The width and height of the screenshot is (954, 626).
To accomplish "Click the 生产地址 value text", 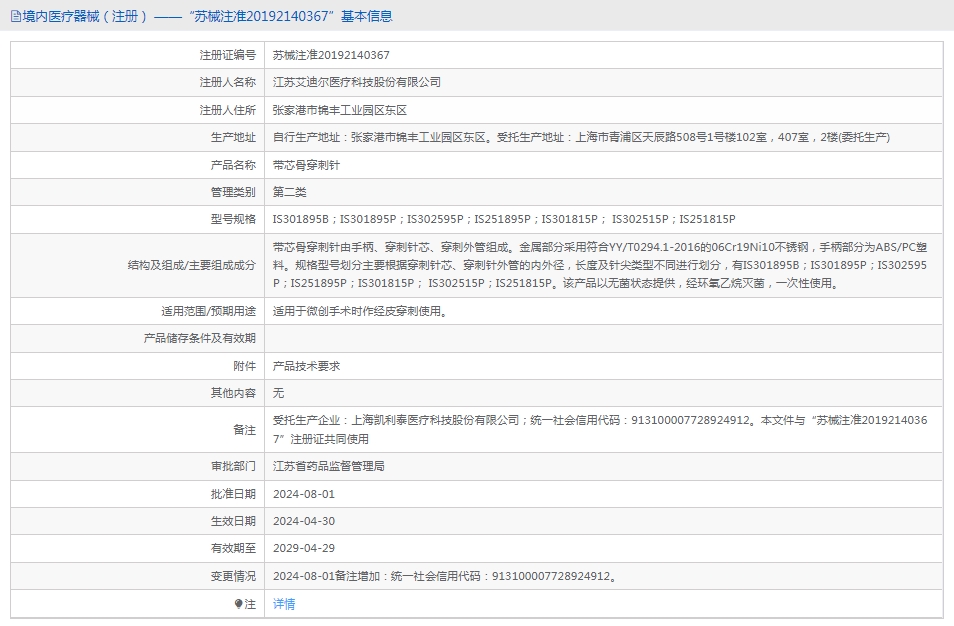I will [x=581, y=137].
